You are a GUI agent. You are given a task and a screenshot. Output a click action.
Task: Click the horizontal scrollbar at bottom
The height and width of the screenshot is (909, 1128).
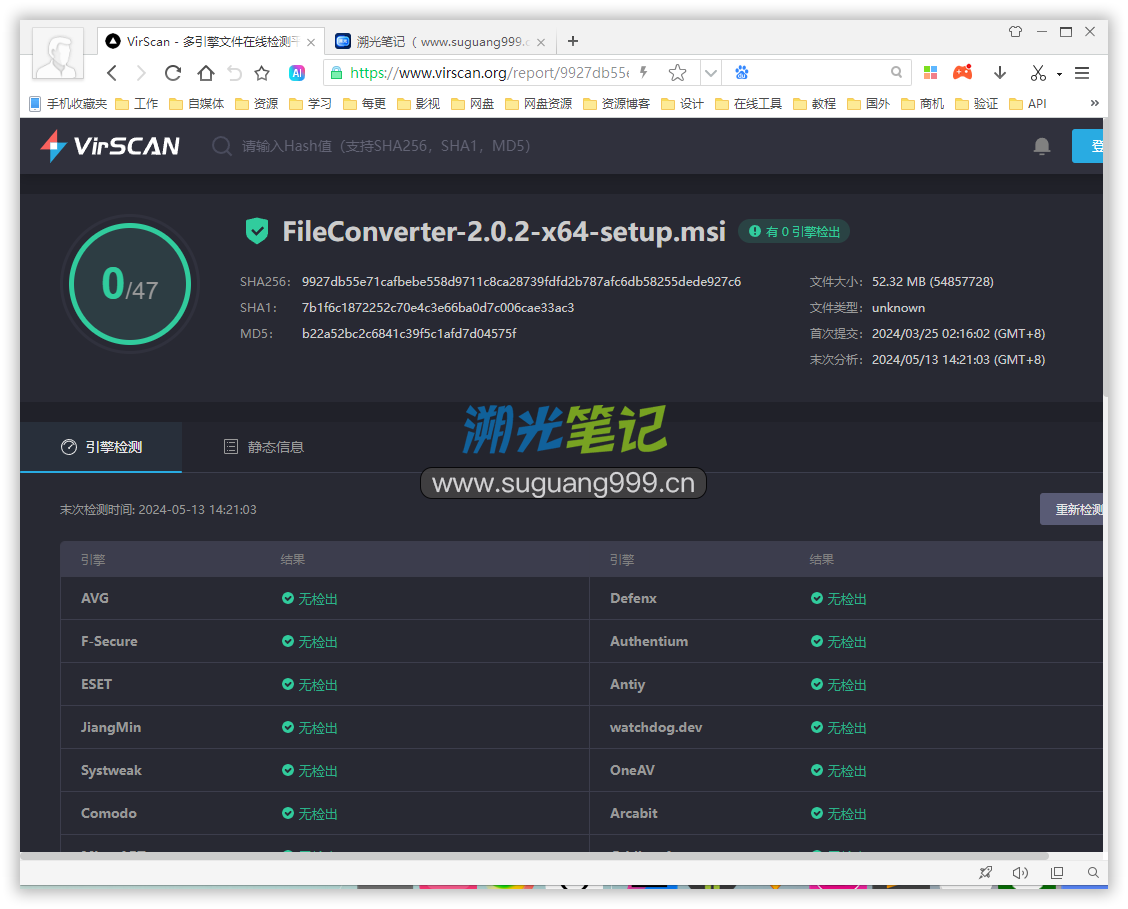(x=535, y=856)
